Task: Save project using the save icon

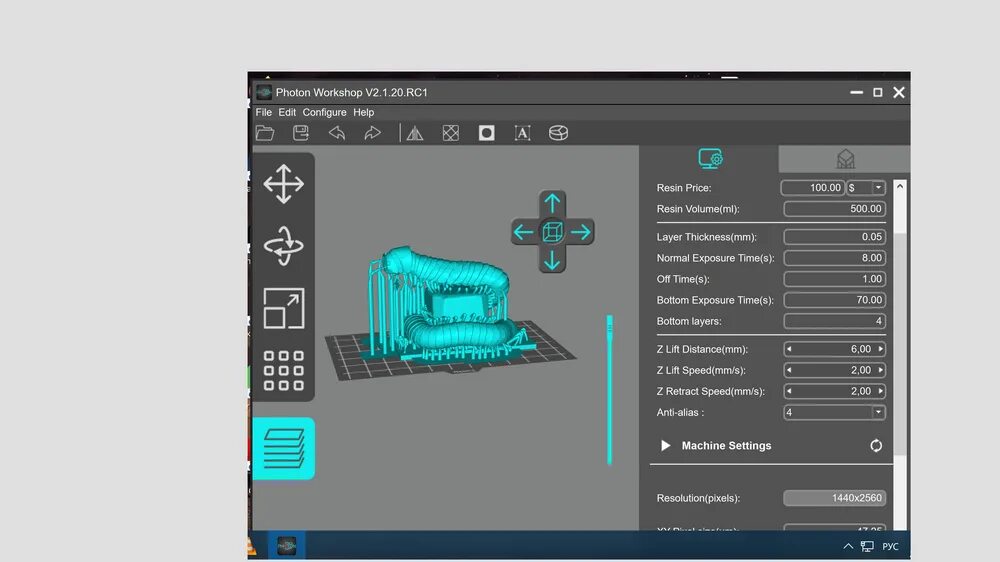Action: coord(300,133)
